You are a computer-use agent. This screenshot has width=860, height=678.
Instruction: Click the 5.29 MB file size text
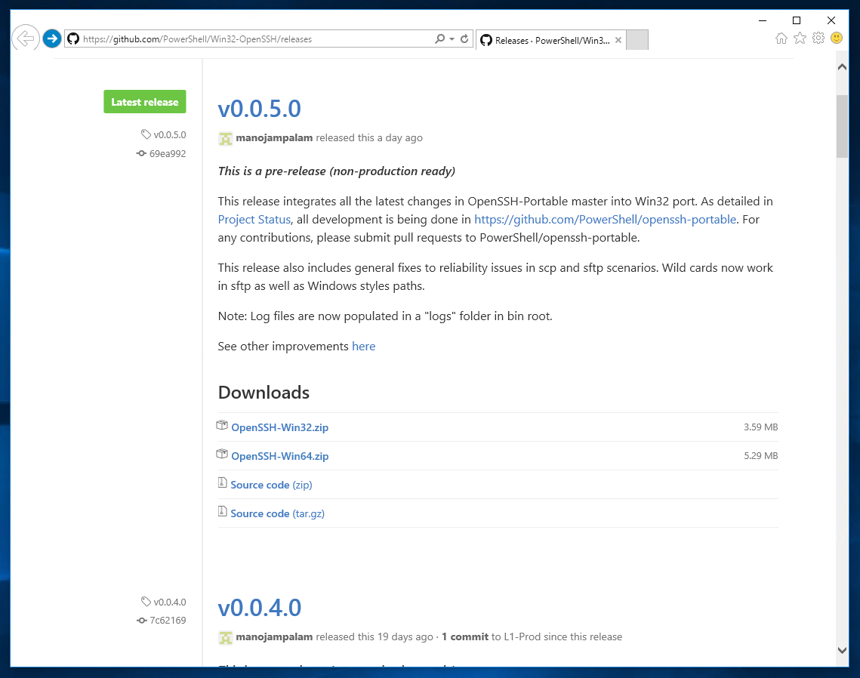[x=761, y=455]
